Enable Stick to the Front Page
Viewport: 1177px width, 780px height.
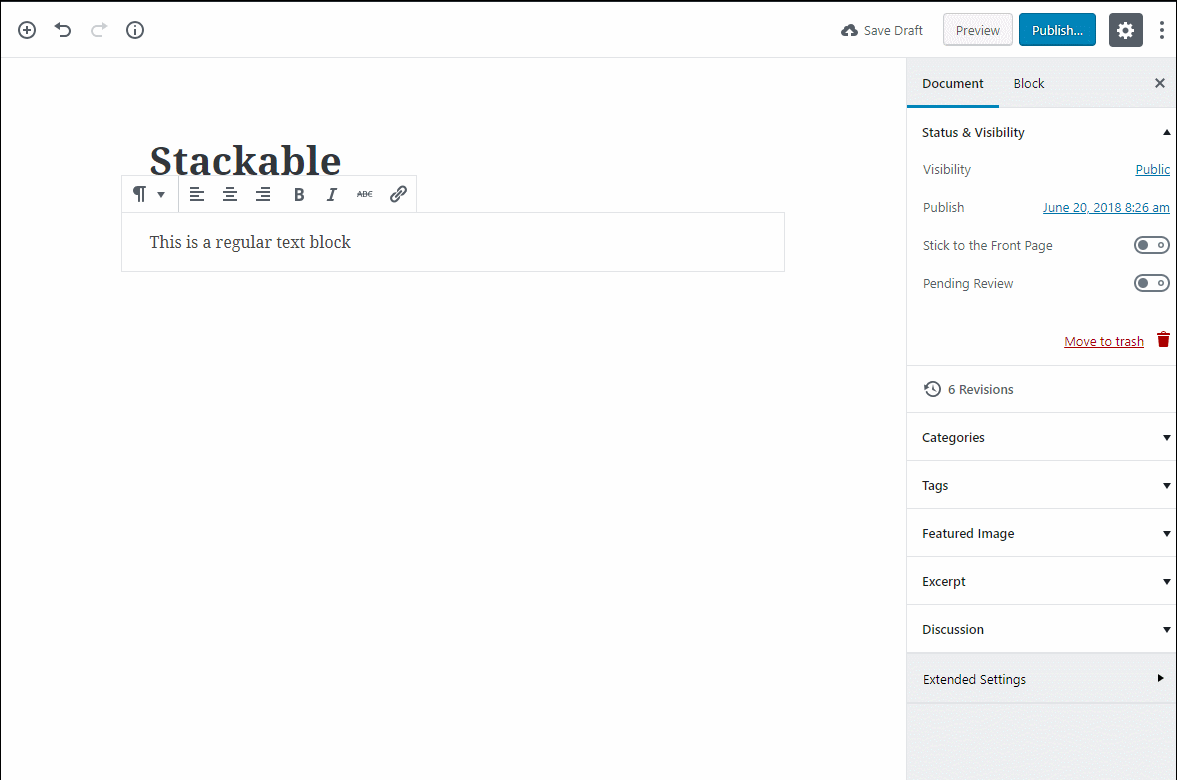pyautogui.click(x=1151, y=244)
